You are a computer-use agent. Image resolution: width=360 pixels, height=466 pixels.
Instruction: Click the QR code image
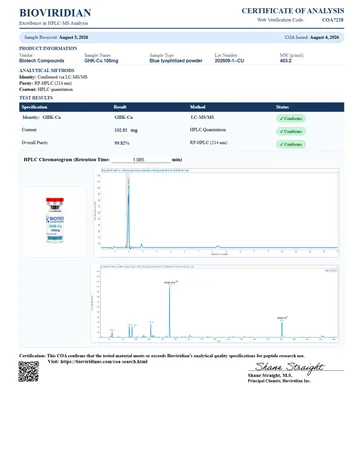pos(28,371)
